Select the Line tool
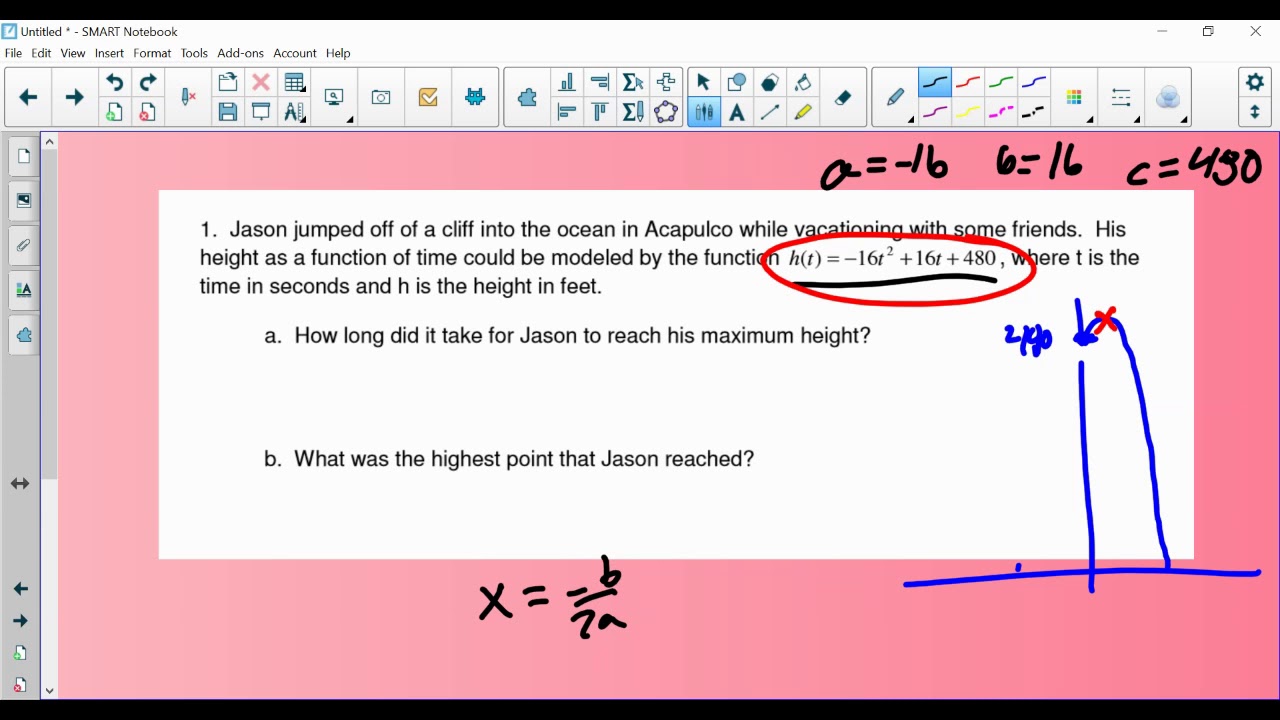This screenshot has height=720, width=1280. point(770,112)
